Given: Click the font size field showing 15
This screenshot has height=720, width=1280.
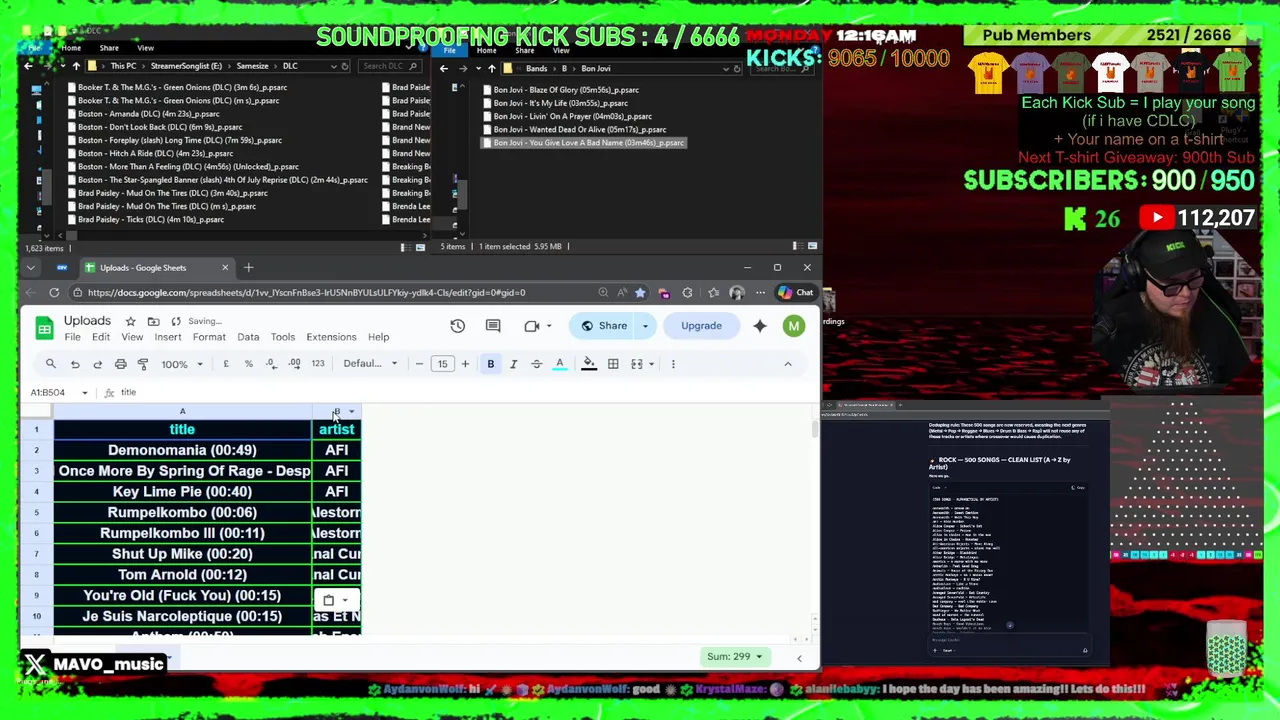Looking at the screenshot, I should [442, 364].
